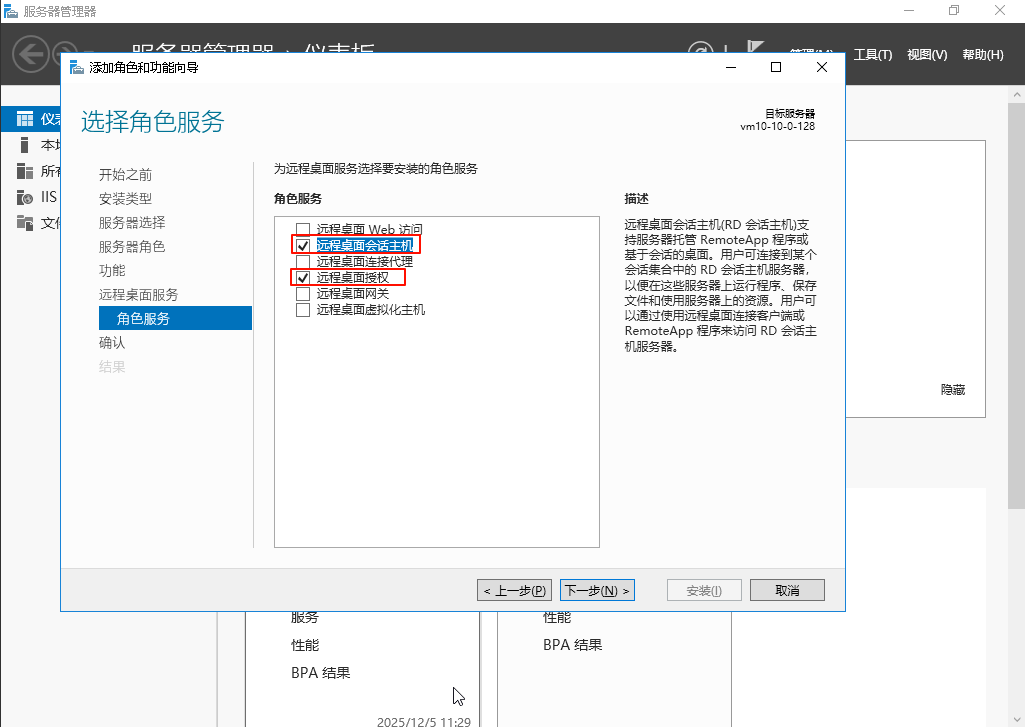Click the 远程桌面会话主机 highlighted label
The width and height of the screenshot is (1025, 727).
point(365,245)
